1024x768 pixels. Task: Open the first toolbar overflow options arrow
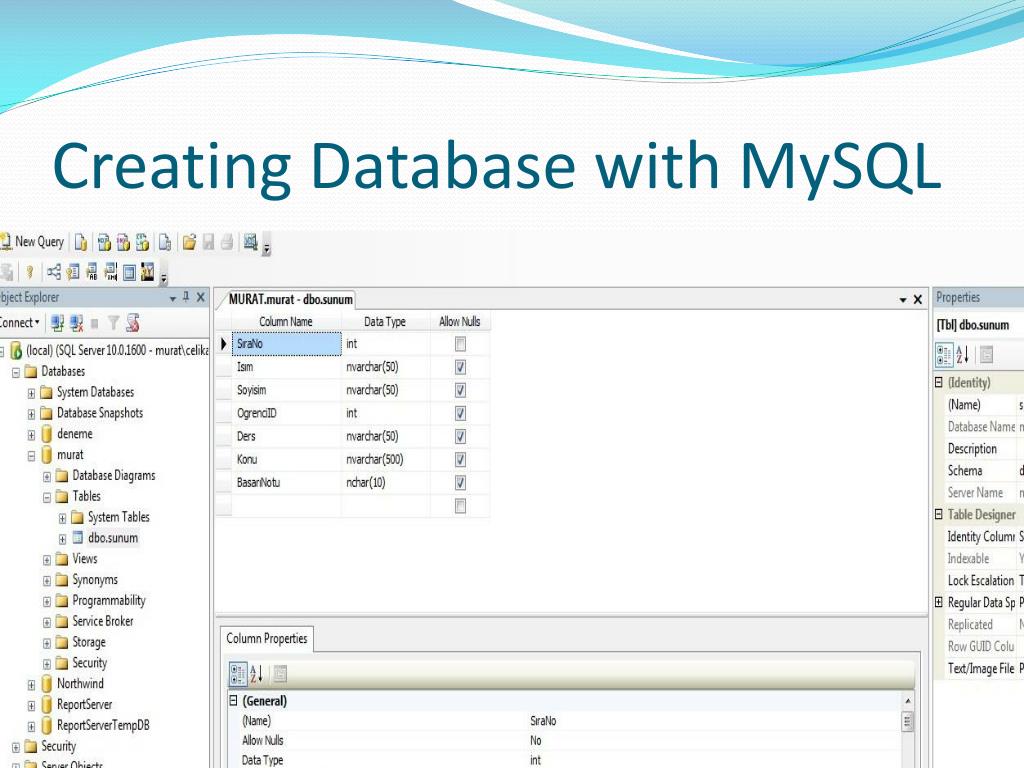pyautogui.click(x=266, y=248)
